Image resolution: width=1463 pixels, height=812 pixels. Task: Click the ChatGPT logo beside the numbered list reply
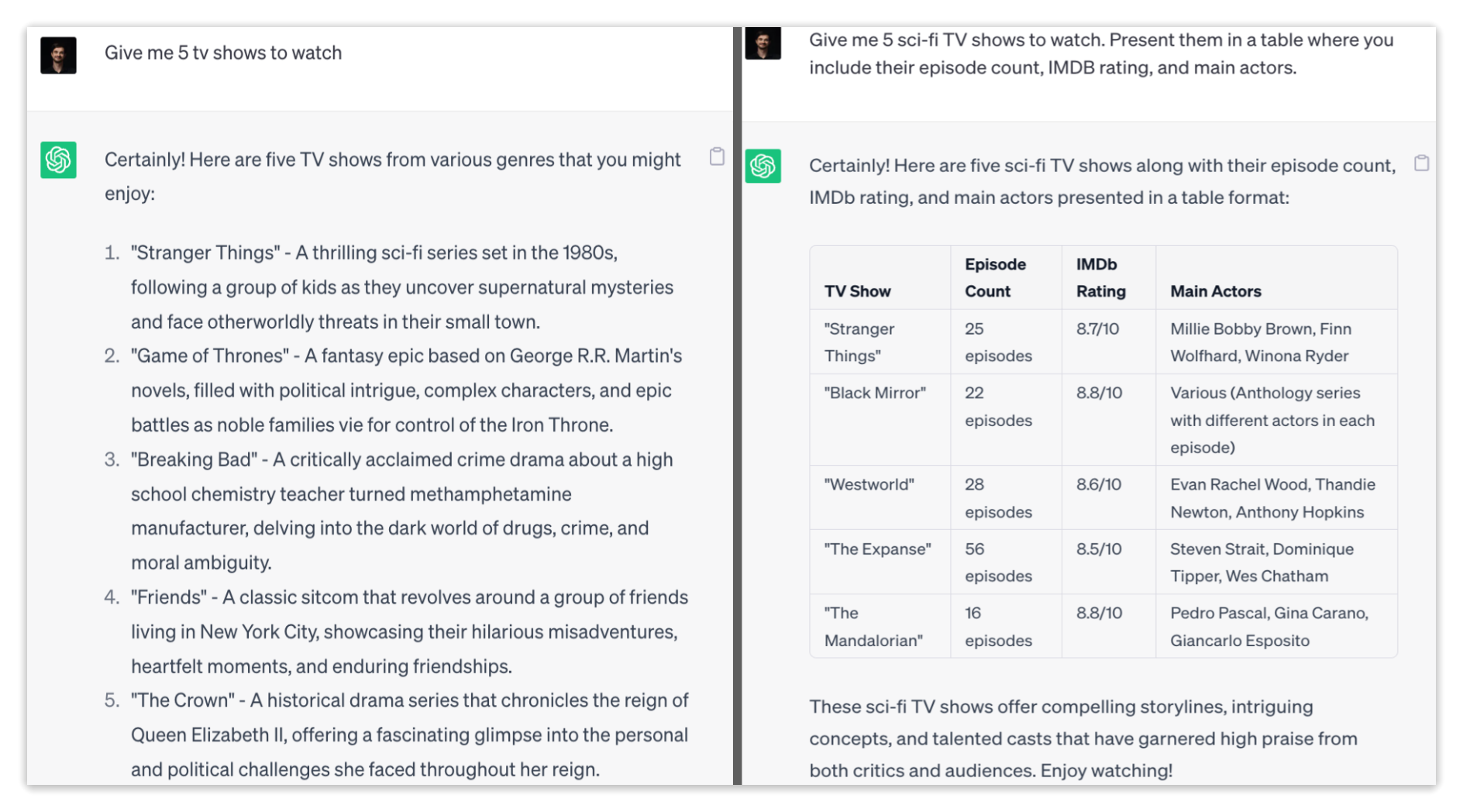[x=58, y=160]
